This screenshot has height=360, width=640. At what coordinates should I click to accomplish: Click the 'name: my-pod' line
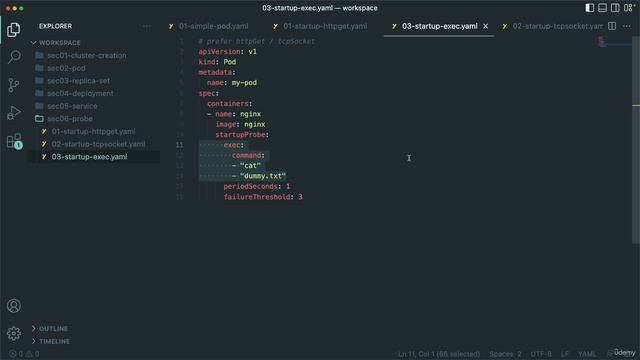pyautogui.click(x=232, y=83)
